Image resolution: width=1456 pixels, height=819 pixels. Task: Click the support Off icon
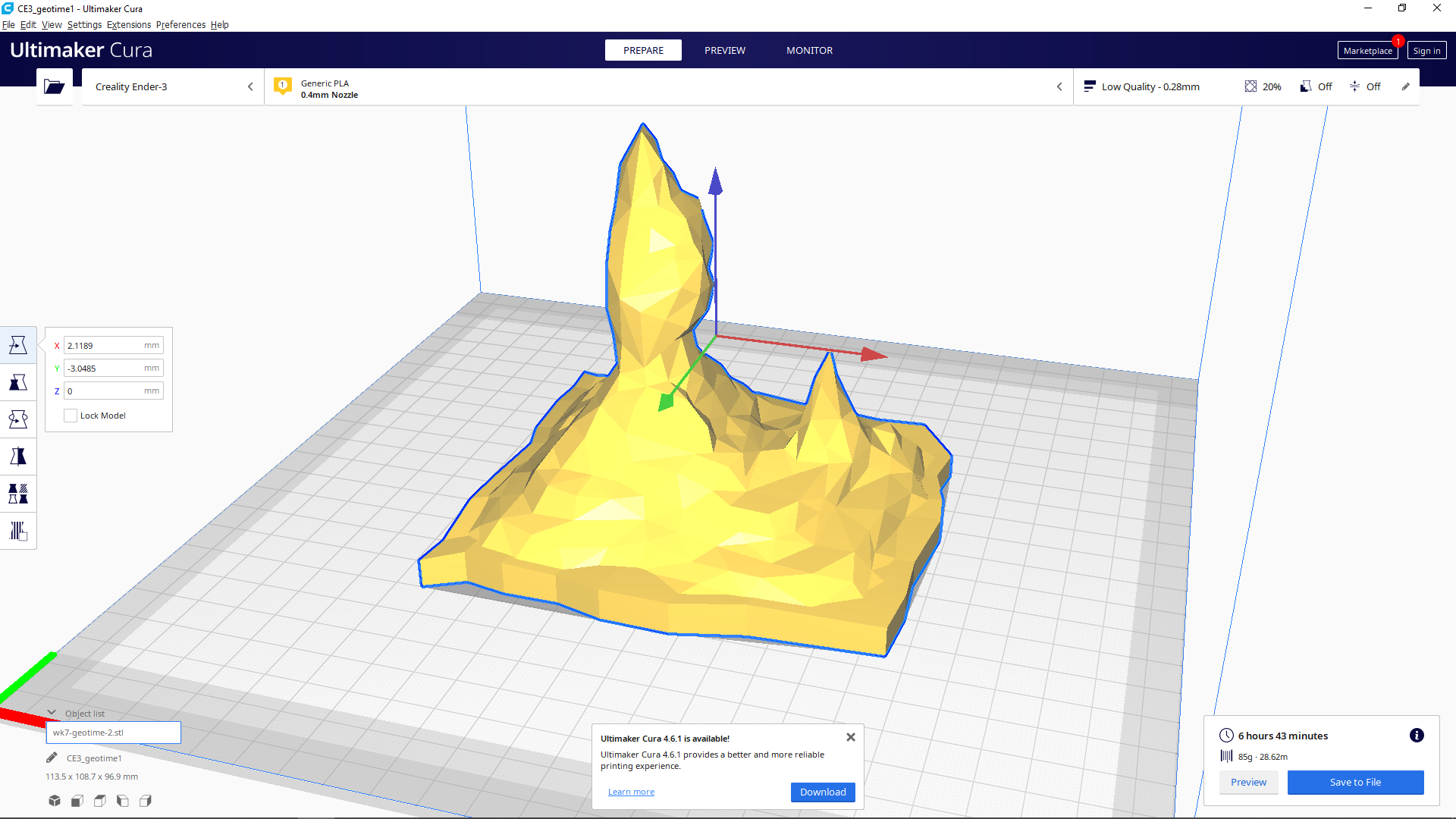tap(1306, 86)
